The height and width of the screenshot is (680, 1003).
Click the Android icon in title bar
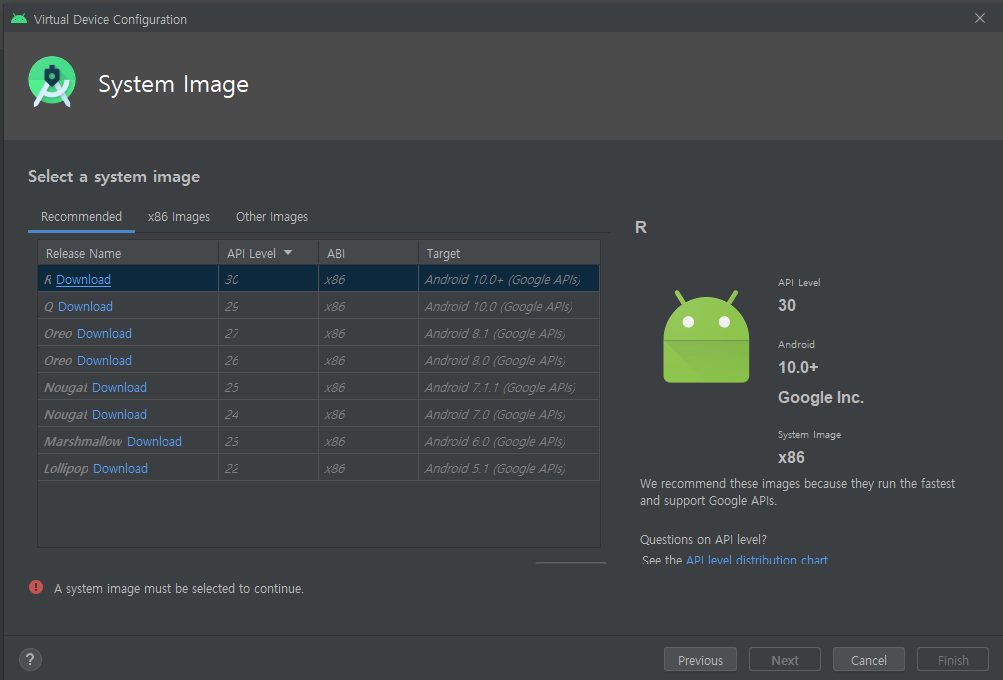click(19, 19)
